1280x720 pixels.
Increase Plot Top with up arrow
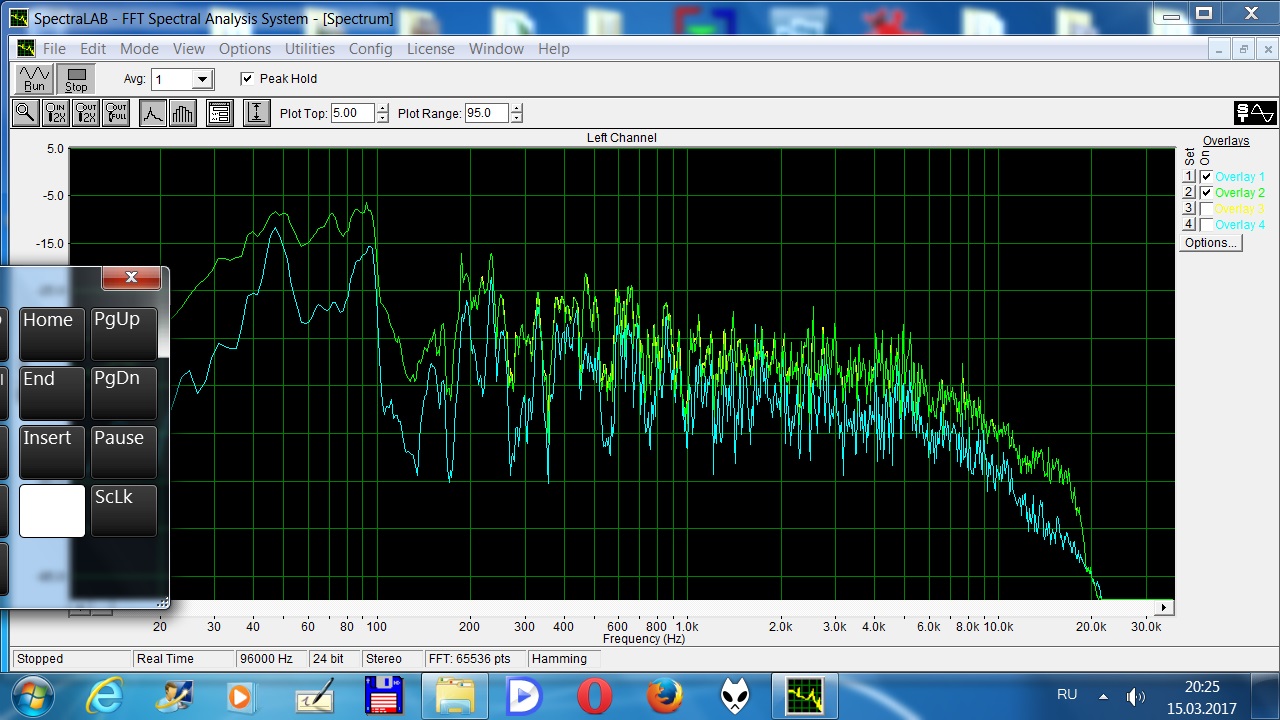pyautogui.click(x=382, y=109)
